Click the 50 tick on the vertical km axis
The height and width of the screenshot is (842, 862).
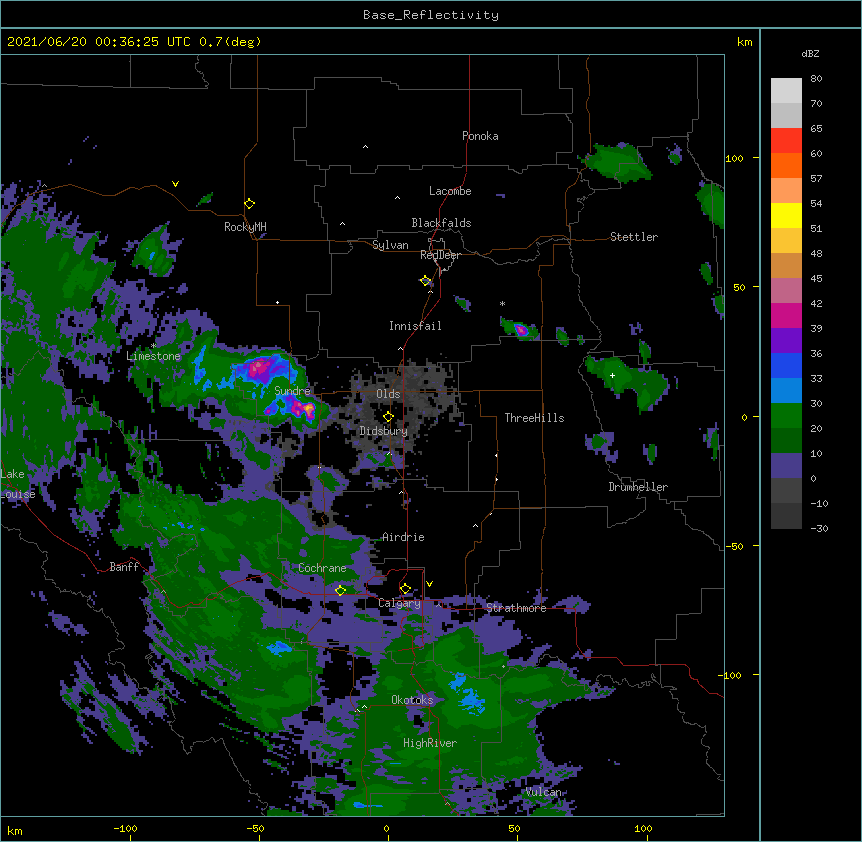(739, 287)
